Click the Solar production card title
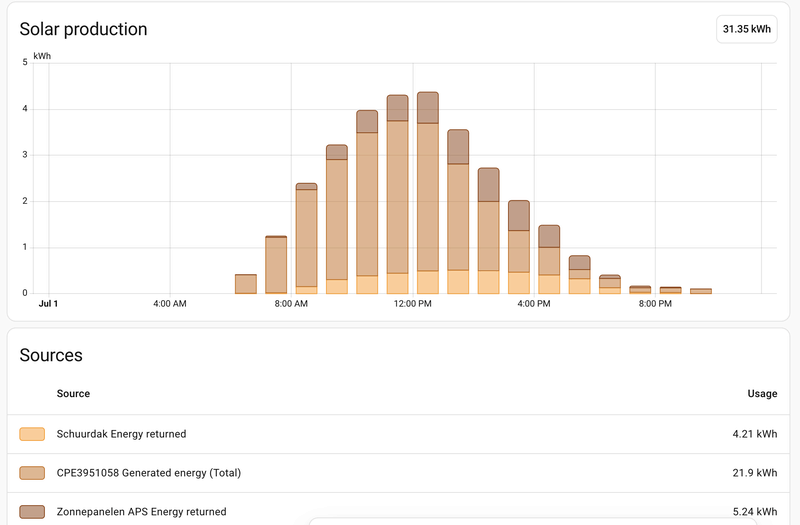The height and width of the screenshot is (525, 800). point(83,29)
